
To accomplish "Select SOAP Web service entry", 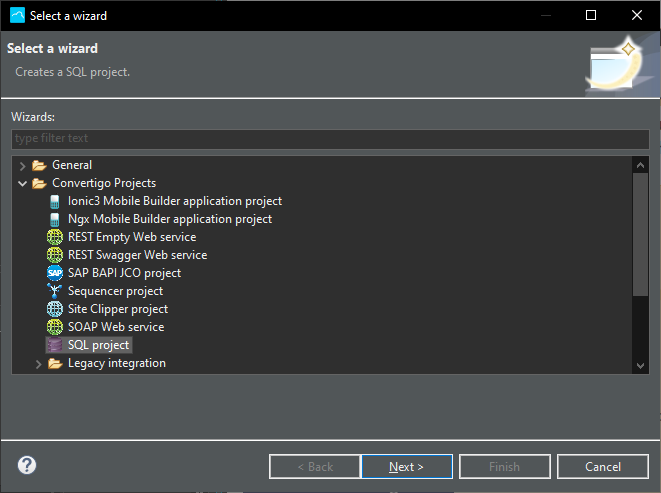I will pos(116,327).
